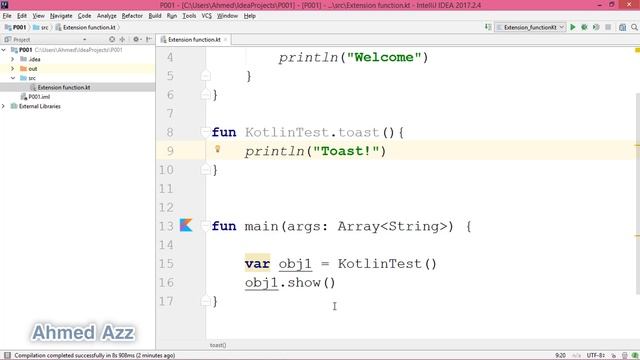Open run configuration dropdown Extension_functionKt

pos(530,27)
